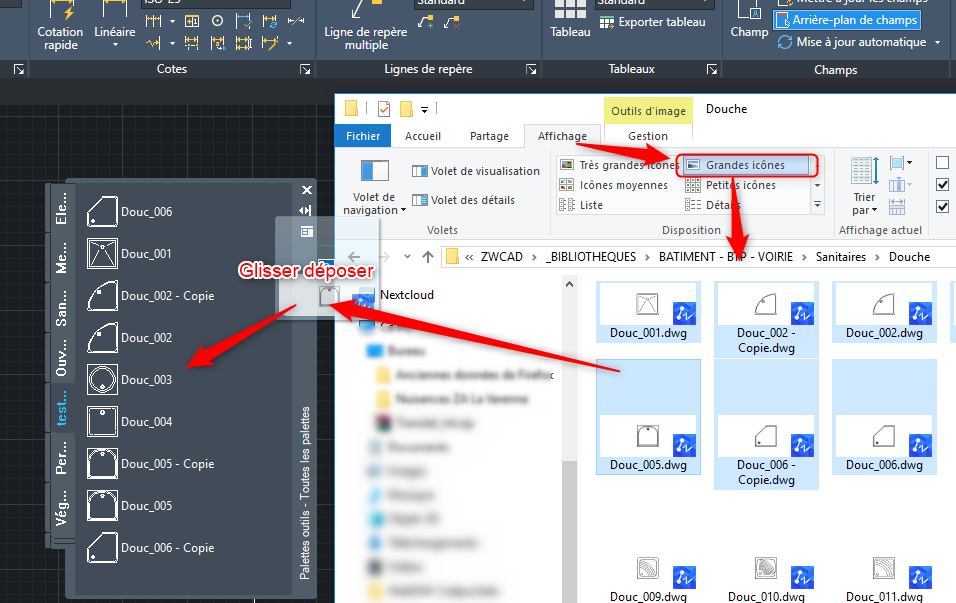Expand the Lignes de repère panel launcher
Screen dimensions: 956x603
pos(531,70)
